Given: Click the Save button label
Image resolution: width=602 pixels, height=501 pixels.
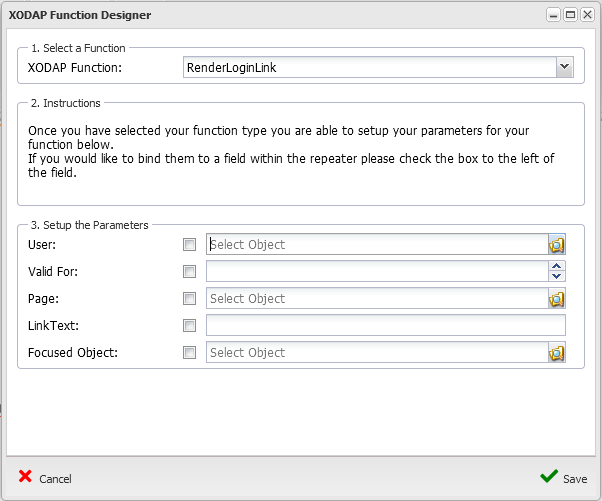Looking at the screenshot, I should (x=575, y=479).
